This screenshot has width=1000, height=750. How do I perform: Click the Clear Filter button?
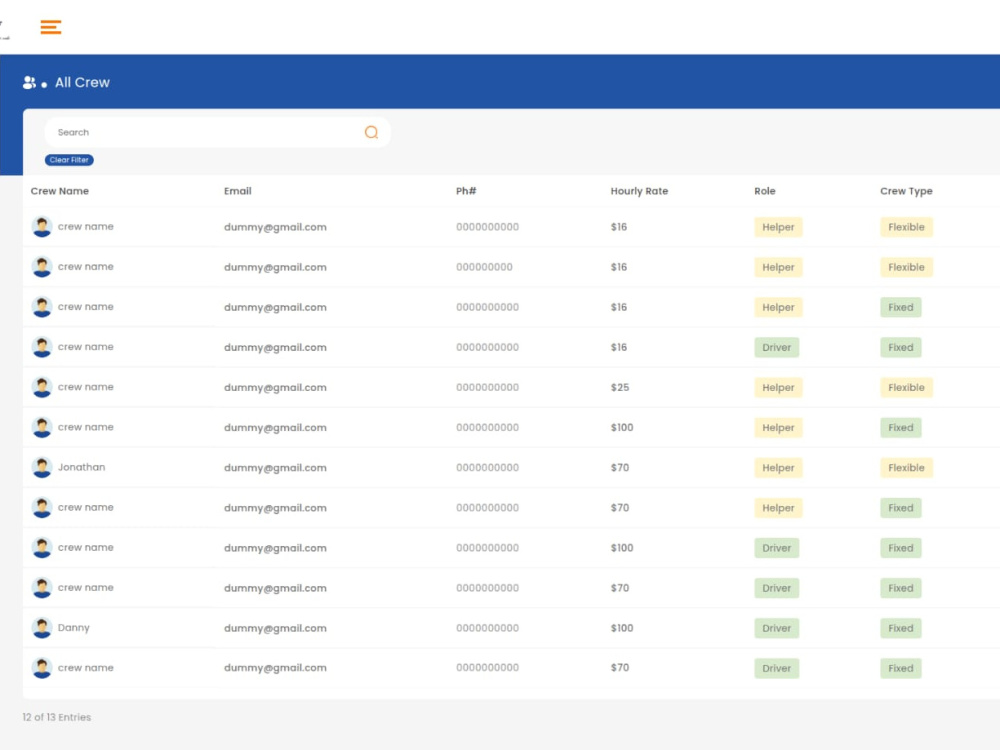coord(69,160)
